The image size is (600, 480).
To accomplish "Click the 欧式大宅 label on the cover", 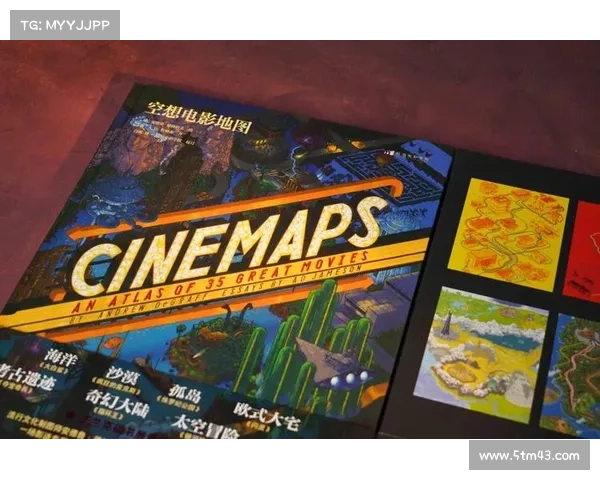I will point(267,415).
